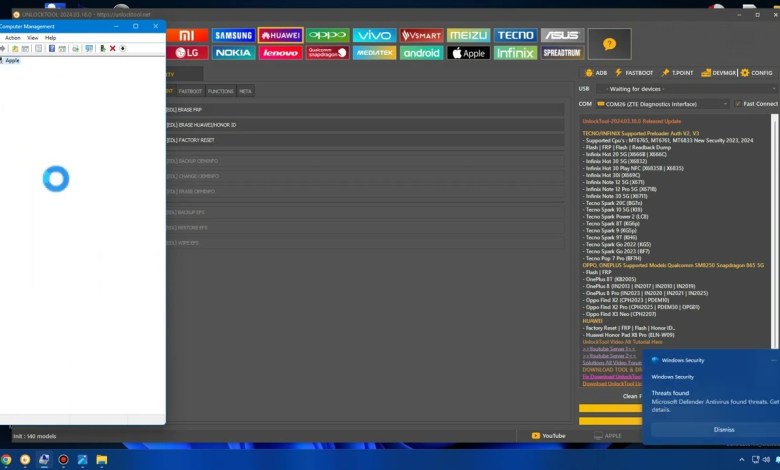
Task: Open DEVMGR device manager
Action: pyautogui.click(x=718, y=73)
